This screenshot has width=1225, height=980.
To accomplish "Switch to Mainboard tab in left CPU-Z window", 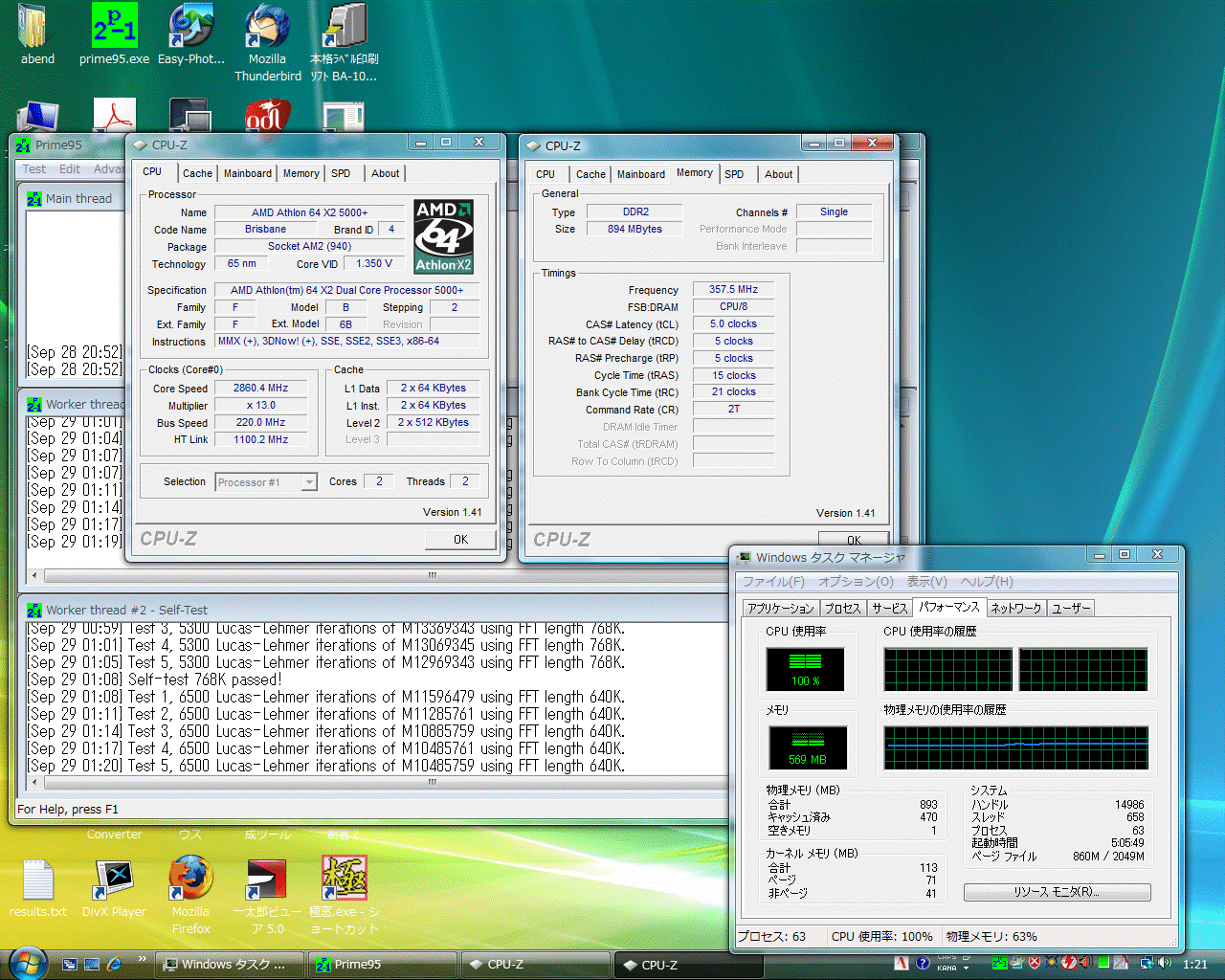I will [248, 173].
